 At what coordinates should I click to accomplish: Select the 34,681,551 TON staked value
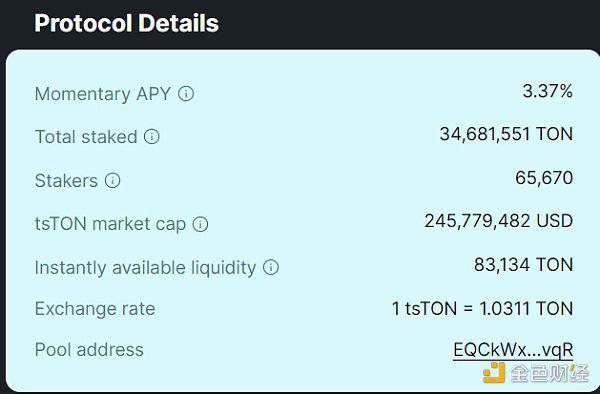pyautogui.click(x=506, y=135)
